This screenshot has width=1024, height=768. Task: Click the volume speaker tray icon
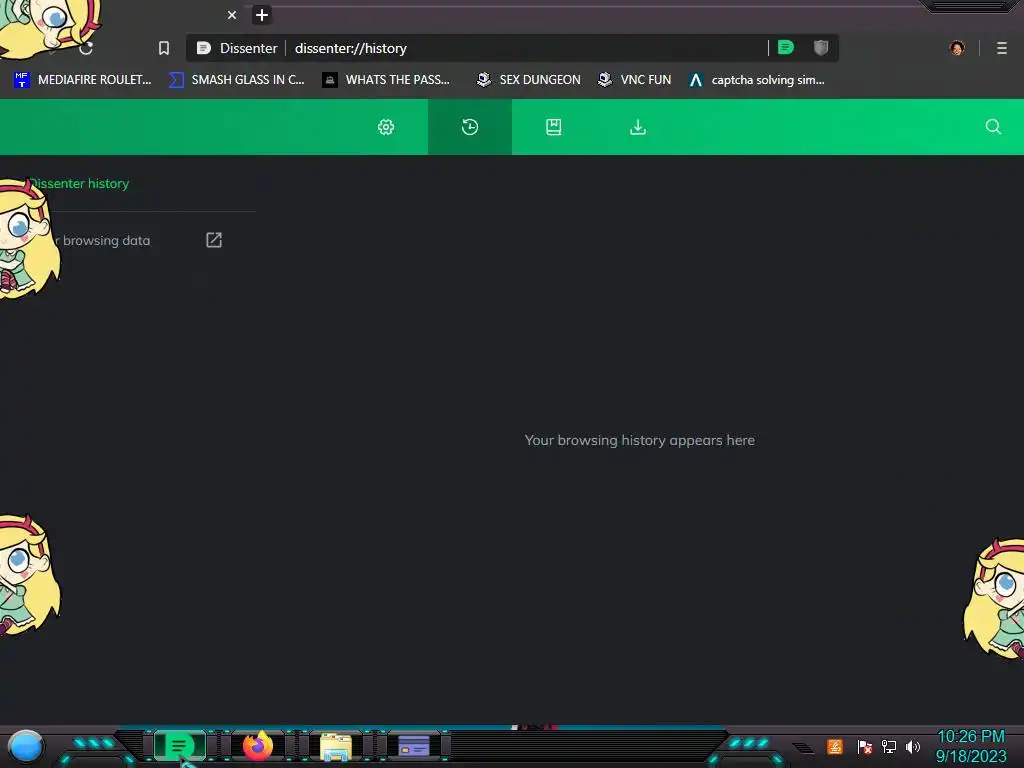[x=913, y=746]
